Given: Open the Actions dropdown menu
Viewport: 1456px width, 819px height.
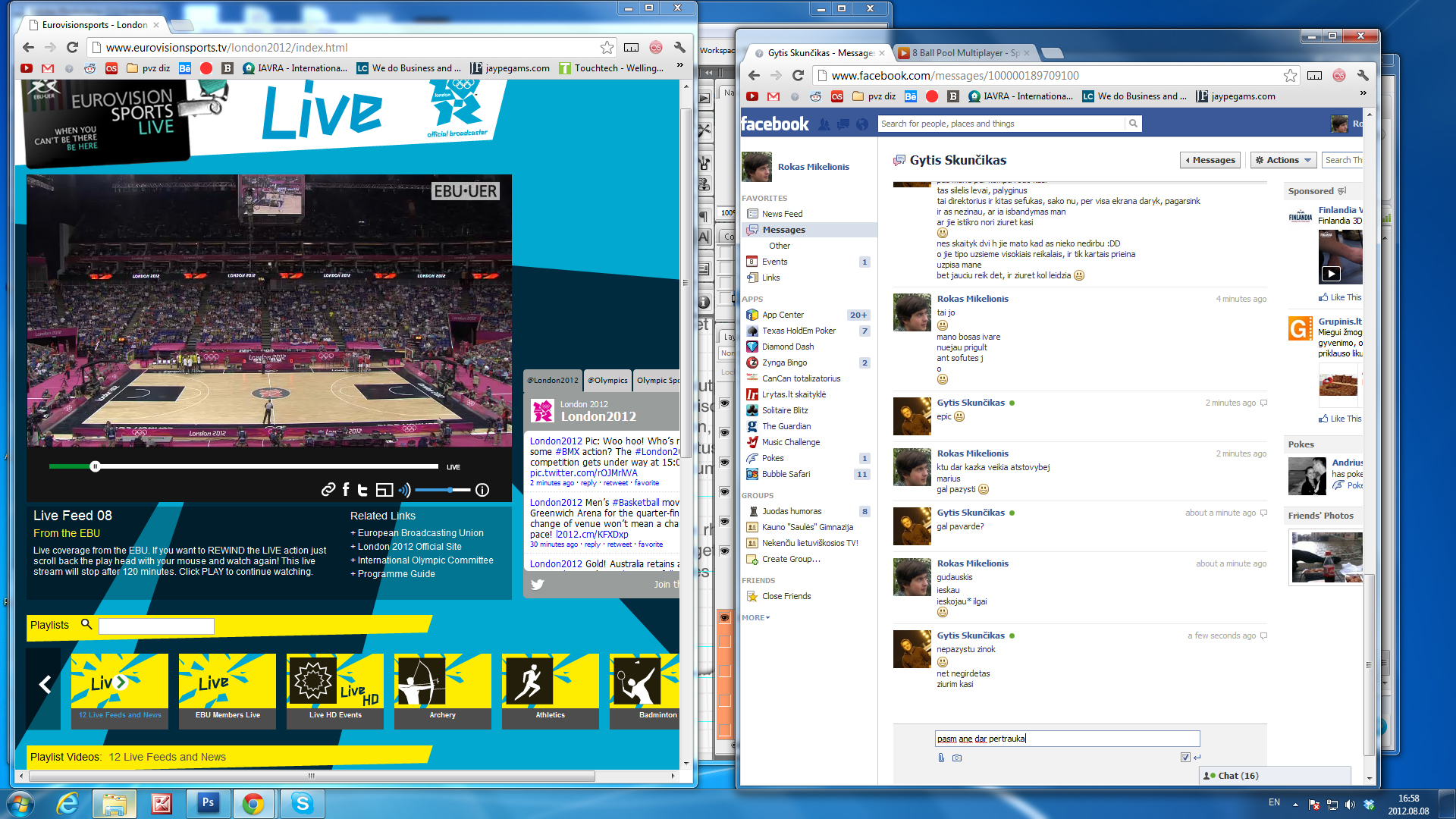Looking at the screenshot, I should tap(1282, 160).
